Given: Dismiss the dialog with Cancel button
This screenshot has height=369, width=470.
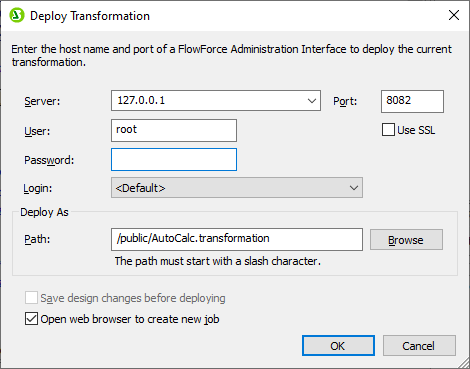Looking at the screenshot, I should pos(419,346).
